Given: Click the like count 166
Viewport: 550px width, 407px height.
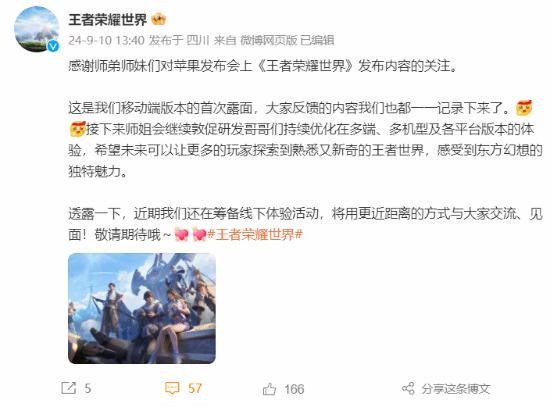Looking at the screenshot, I should (x=294, y=389).
